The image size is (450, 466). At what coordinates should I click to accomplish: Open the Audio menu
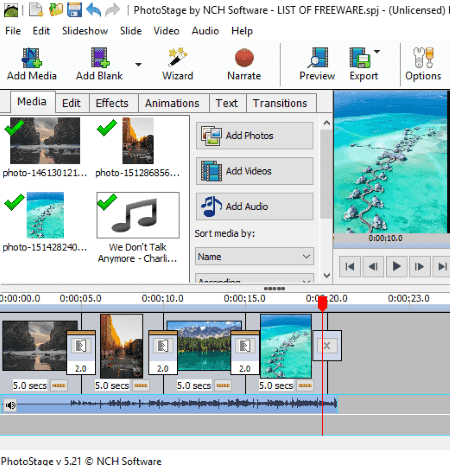pos(205,31)
